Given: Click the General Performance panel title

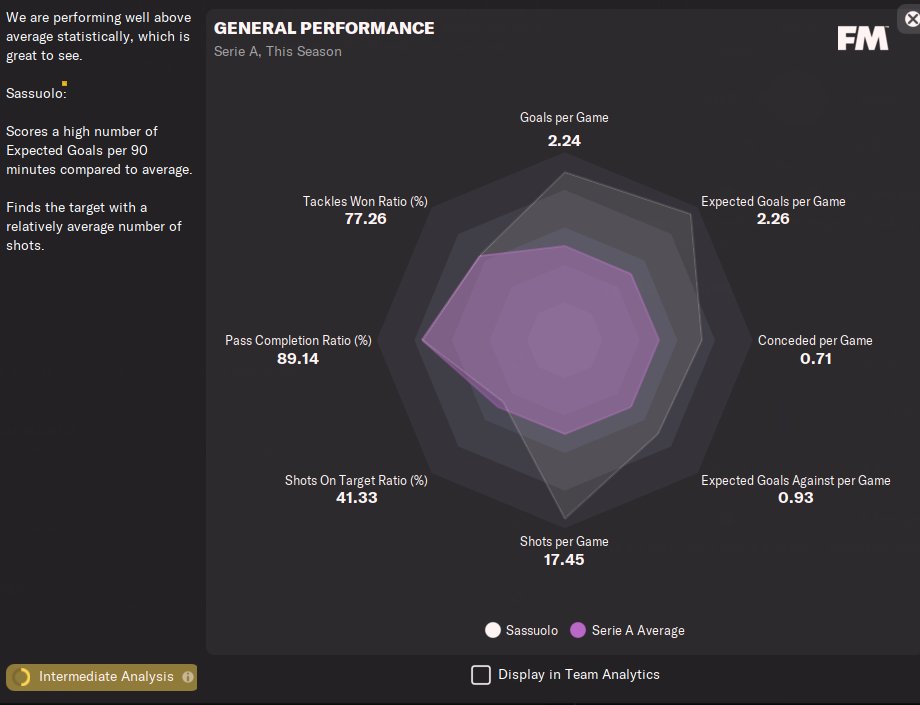Looking at the screenshot, I should 324,28.
